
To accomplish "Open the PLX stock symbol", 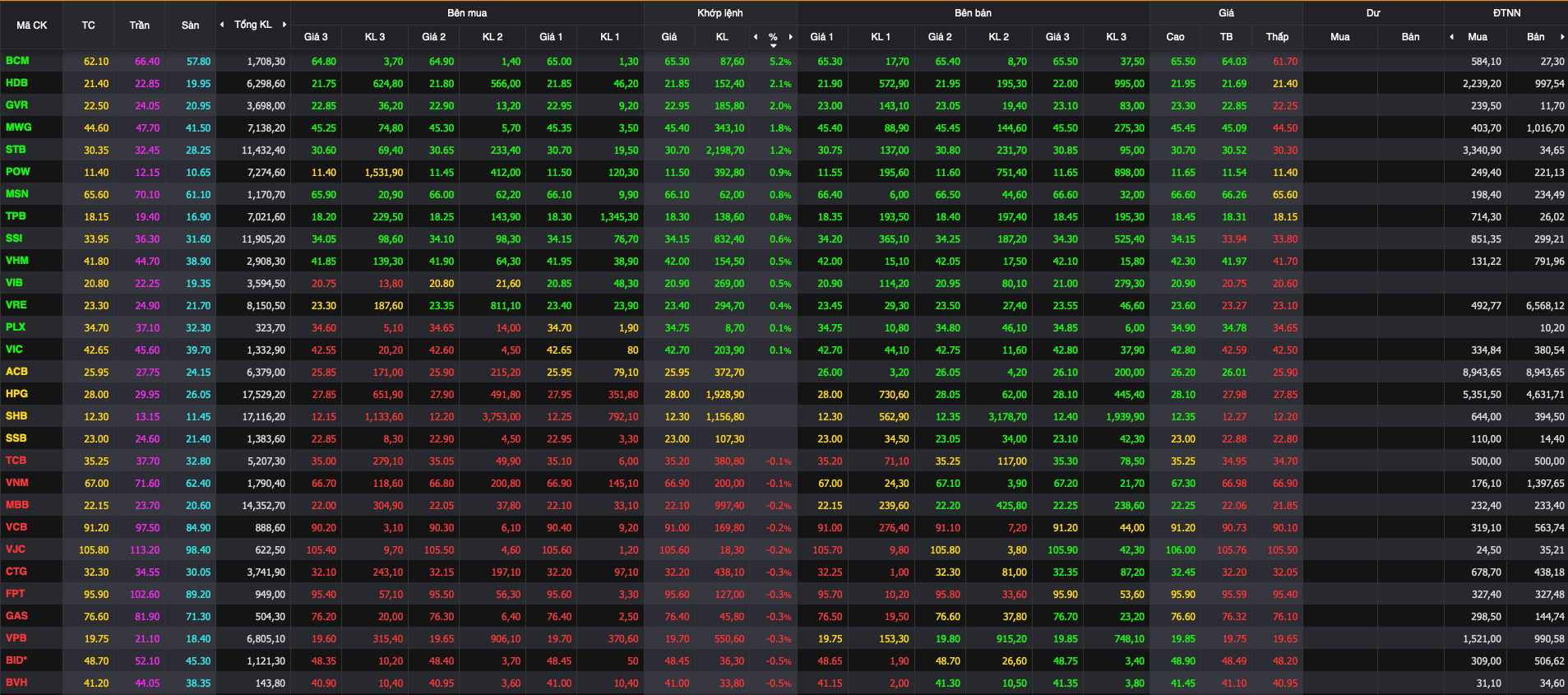I will (15, 327).
